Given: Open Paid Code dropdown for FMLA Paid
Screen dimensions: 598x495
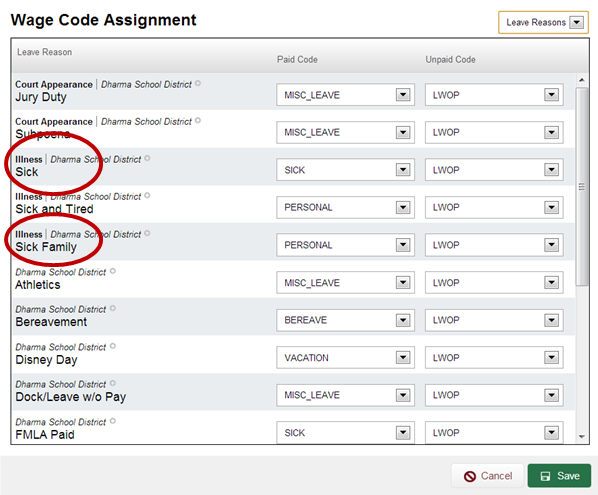Looking at the screenshot, I should coord(345,432).
